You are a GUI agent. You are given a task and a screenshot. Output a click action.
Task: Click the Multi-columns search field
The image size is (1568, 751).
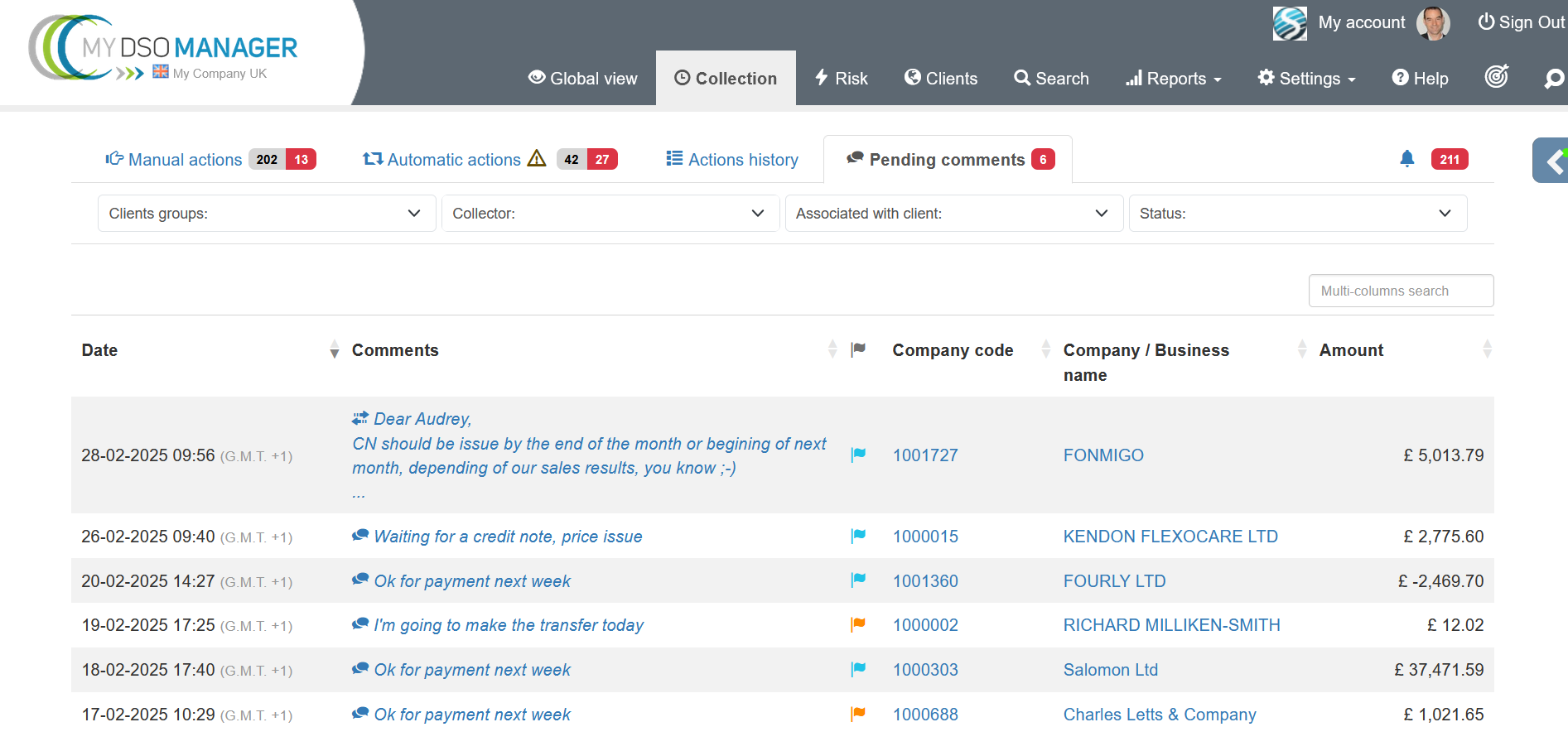1400,291
